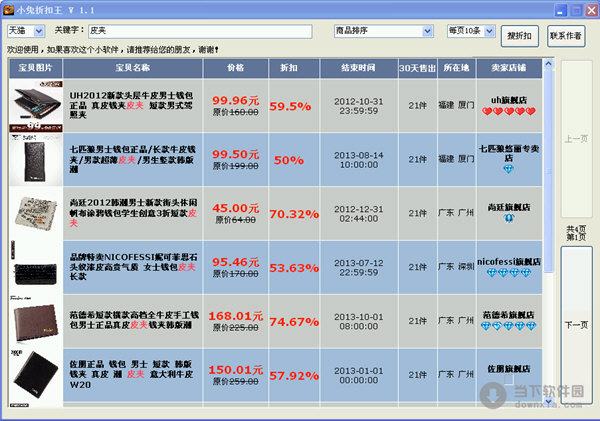
Task: Expand the 商品排序 sorting dropdown
Action: pos(427,31)
